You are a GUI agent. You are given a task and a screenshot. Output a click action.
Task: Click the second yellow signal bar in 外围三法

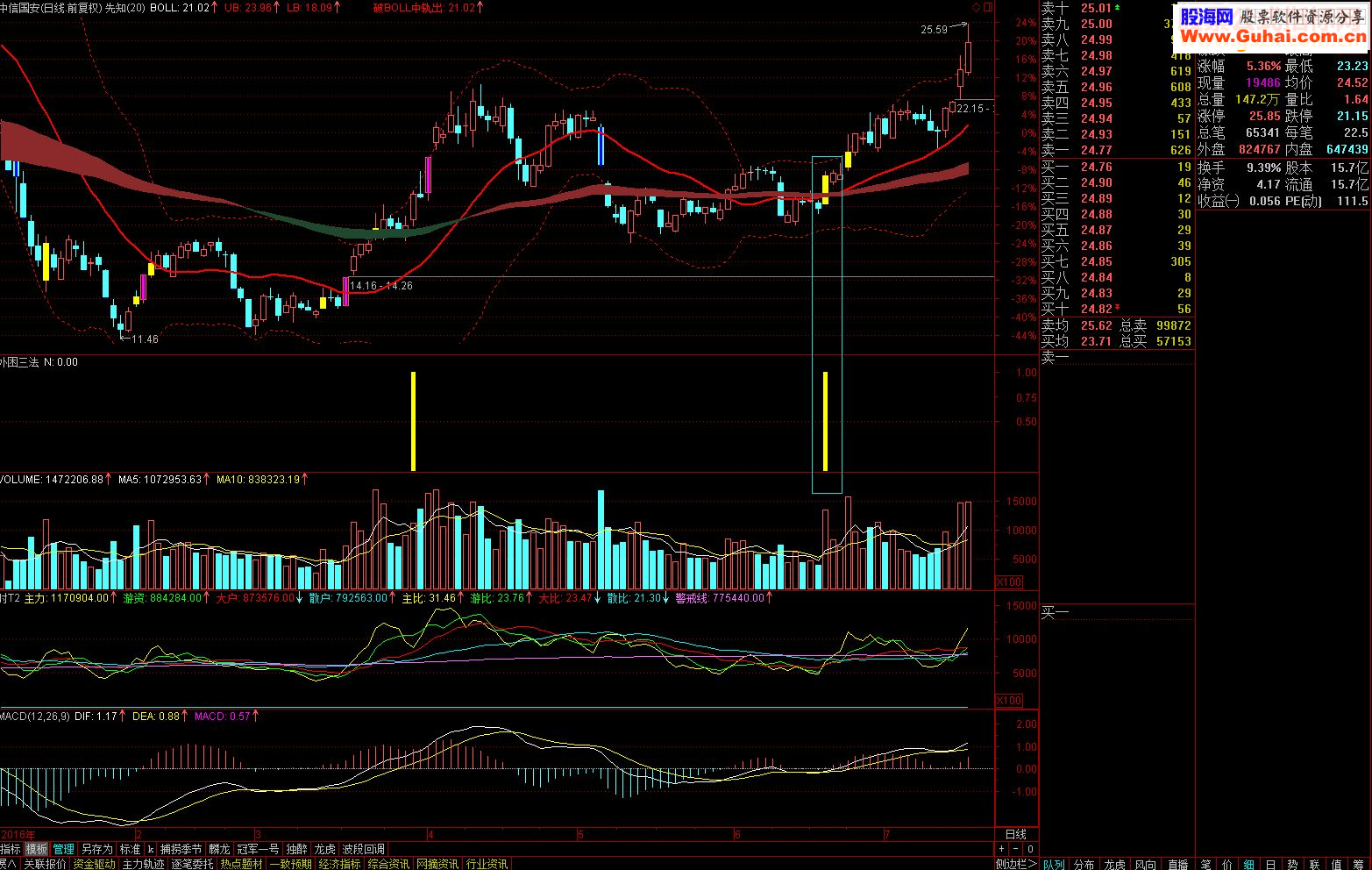pos(826,421)
